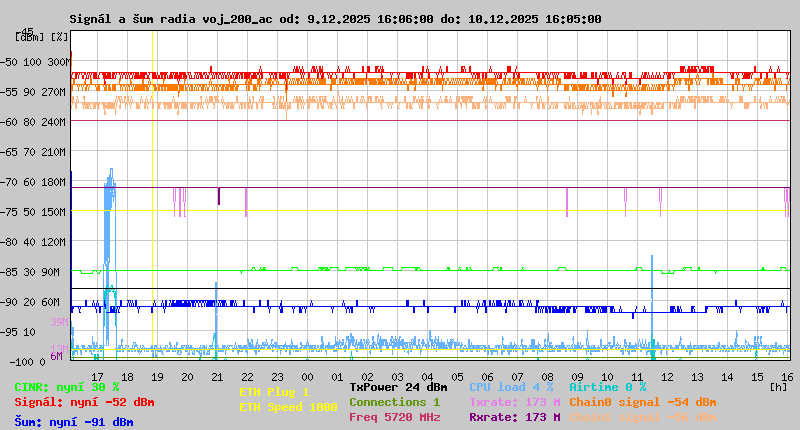800x430 pixels.
Task: Click the '60M' y-axis label
Action: [51, 302]
